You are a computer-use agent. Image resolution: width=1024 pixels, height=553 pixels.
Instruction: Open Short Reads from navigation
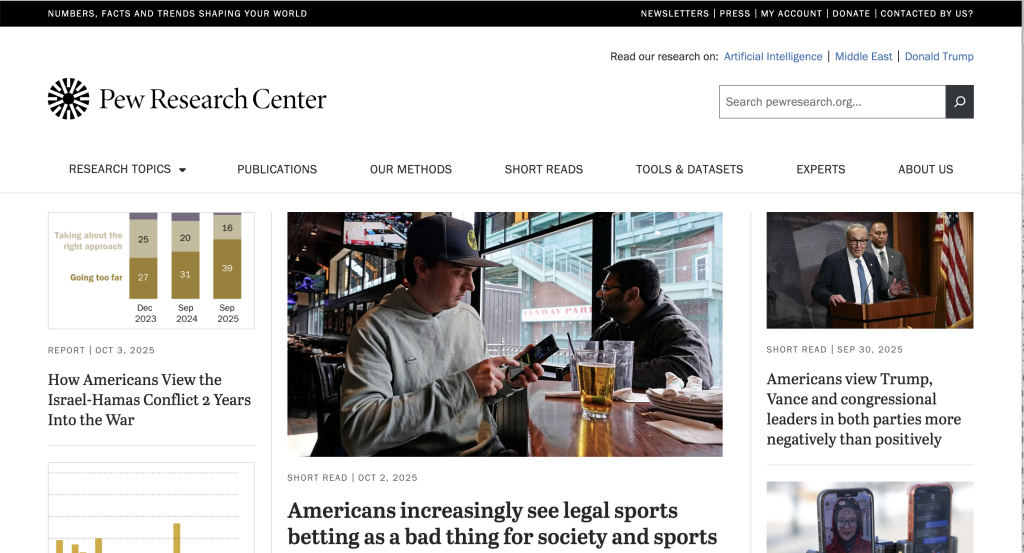pyautogui.click(x=544, y=169)
